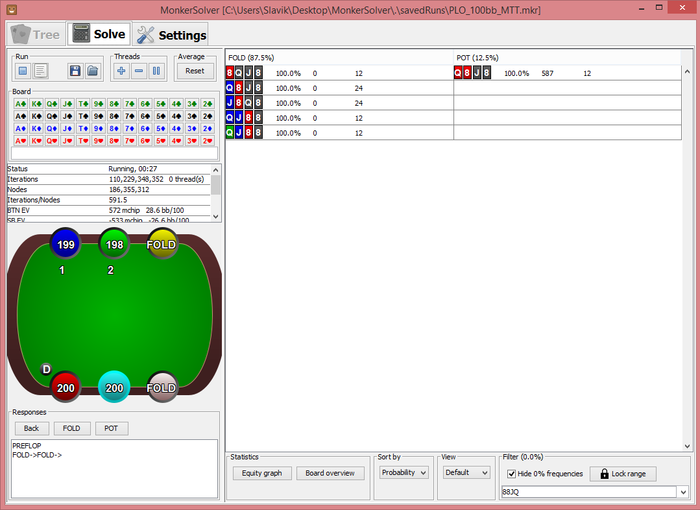Viewport: 700px width, 510px height.
Task: Select the grey FOLD player chip
Action: click(162, 387)
